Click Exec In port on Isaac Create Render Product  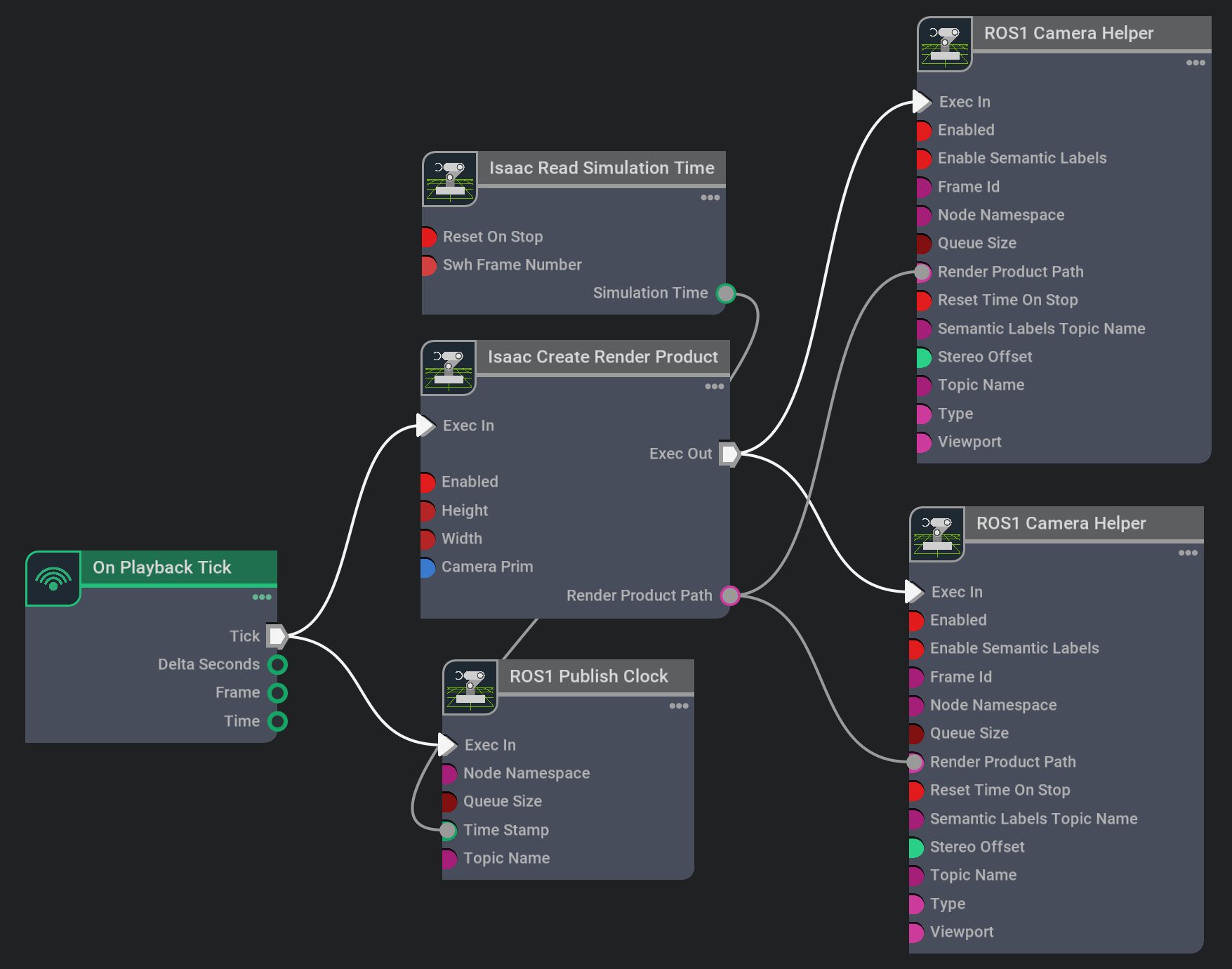pyautogui.click(x=427, y=425)
